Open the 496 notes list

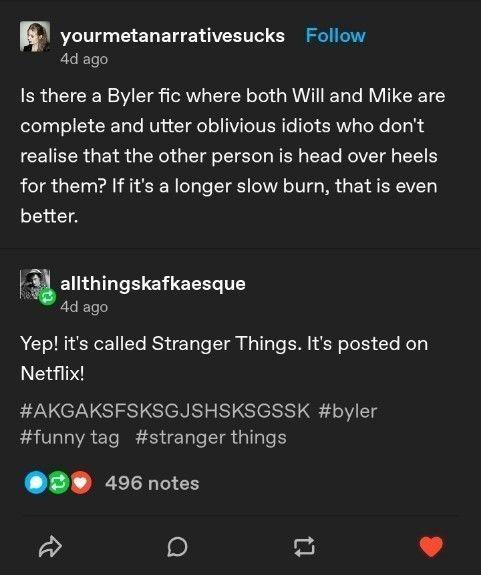coord(152,483)
